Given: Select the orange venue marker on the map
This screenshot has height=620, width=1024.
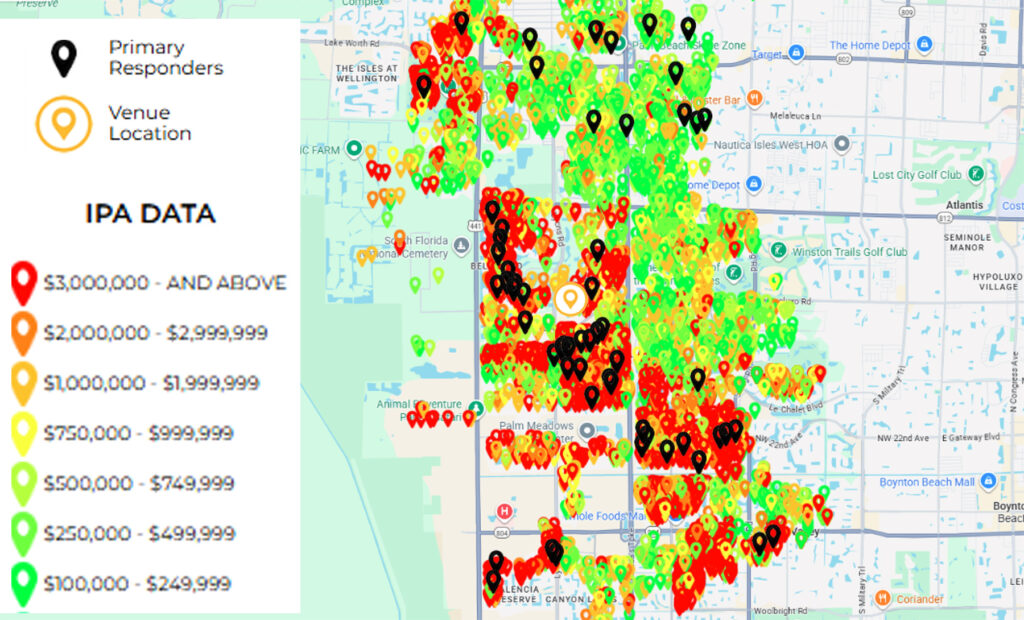Looking at the screenshot, I should 570,299.
